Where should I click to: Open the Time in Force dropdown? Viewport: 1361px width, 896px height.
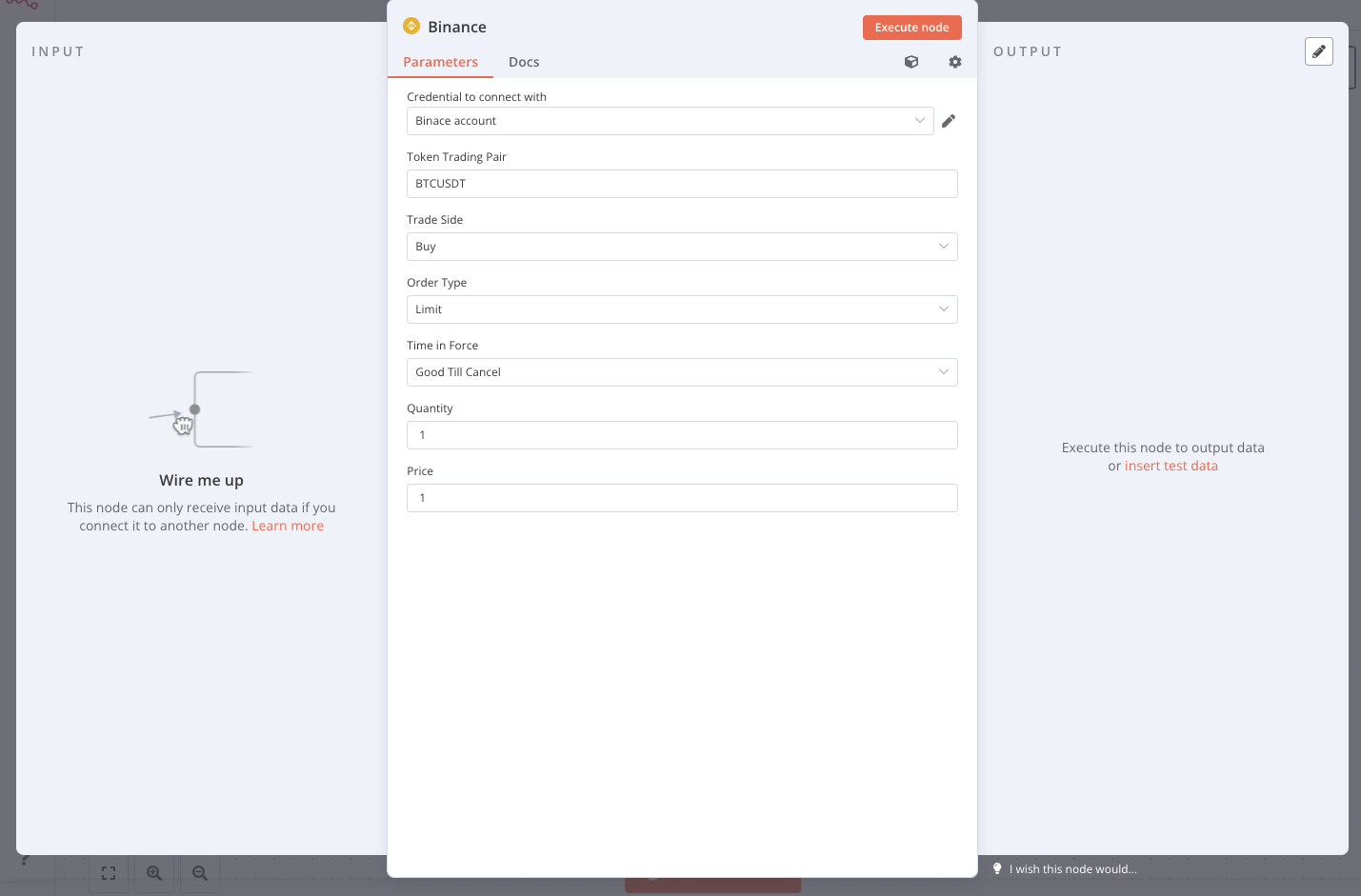click(682, 372)
